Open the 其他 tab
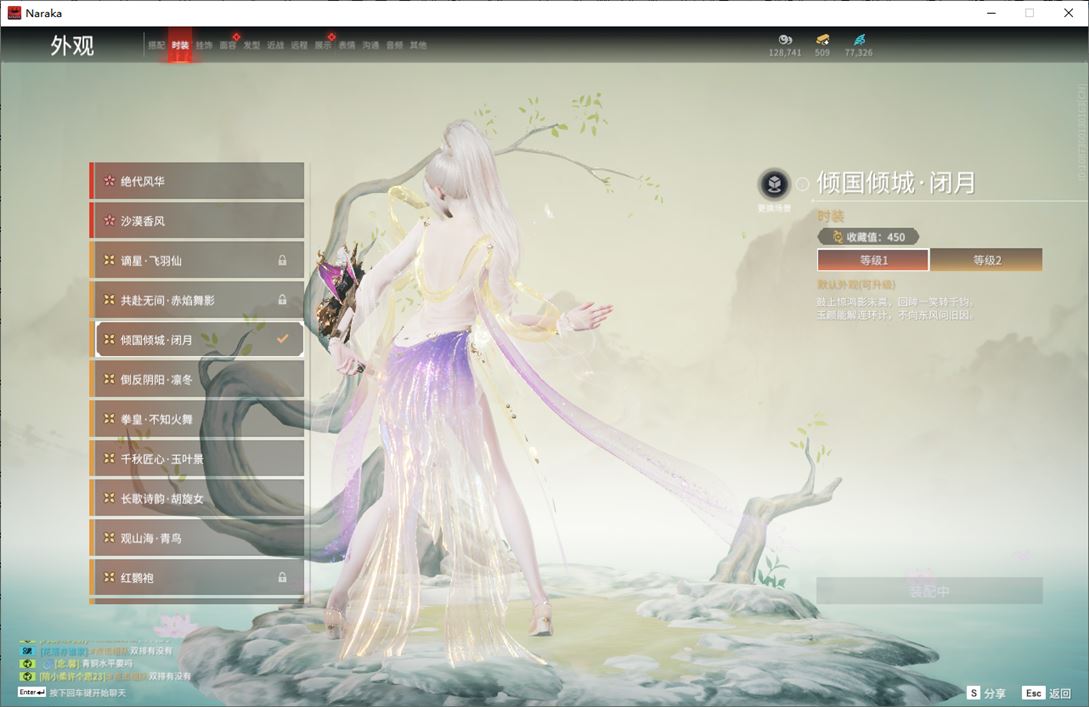The image size is (1089, 707). 418,45
